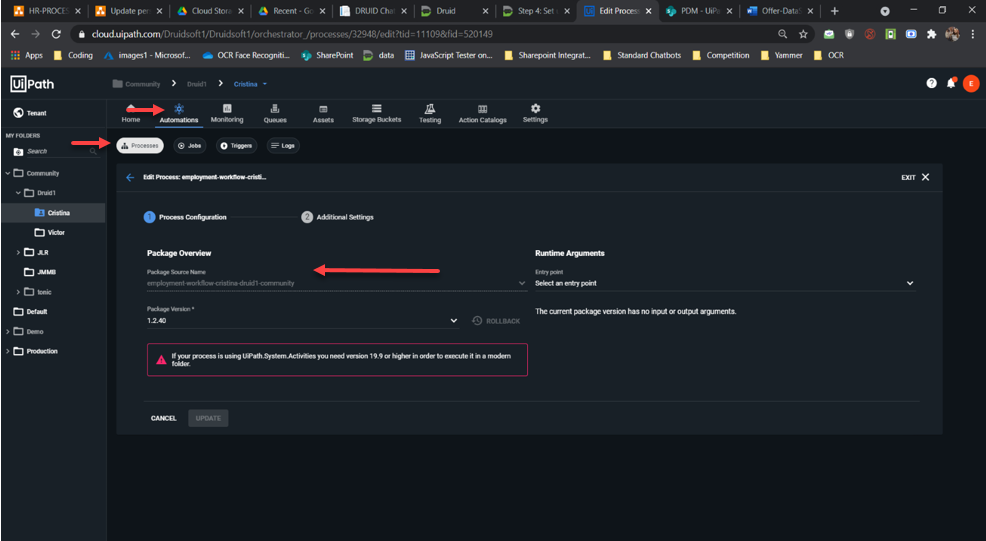Click the browser address bar

click(428, 34)
